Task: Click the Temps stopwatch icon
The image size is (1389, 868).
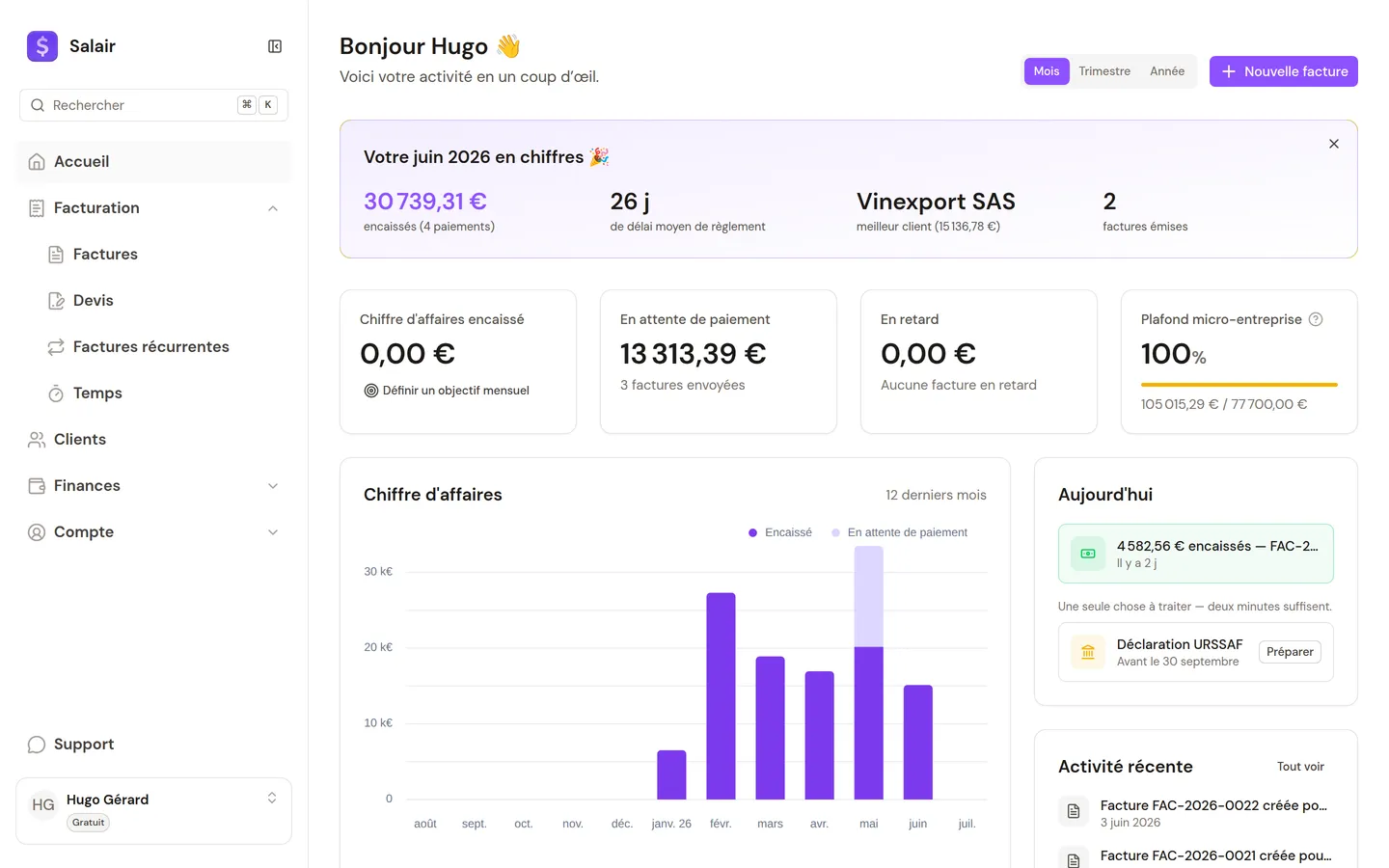Action: [x=56, y=393]
